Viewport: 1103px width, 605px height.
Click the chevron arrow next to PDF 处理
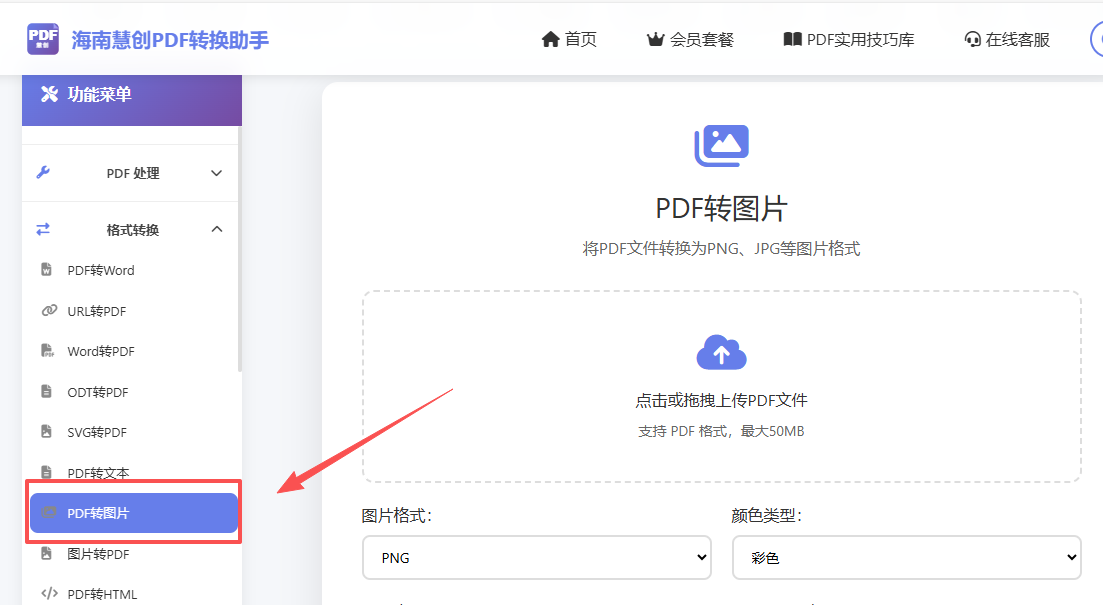[x=217, y=173]
